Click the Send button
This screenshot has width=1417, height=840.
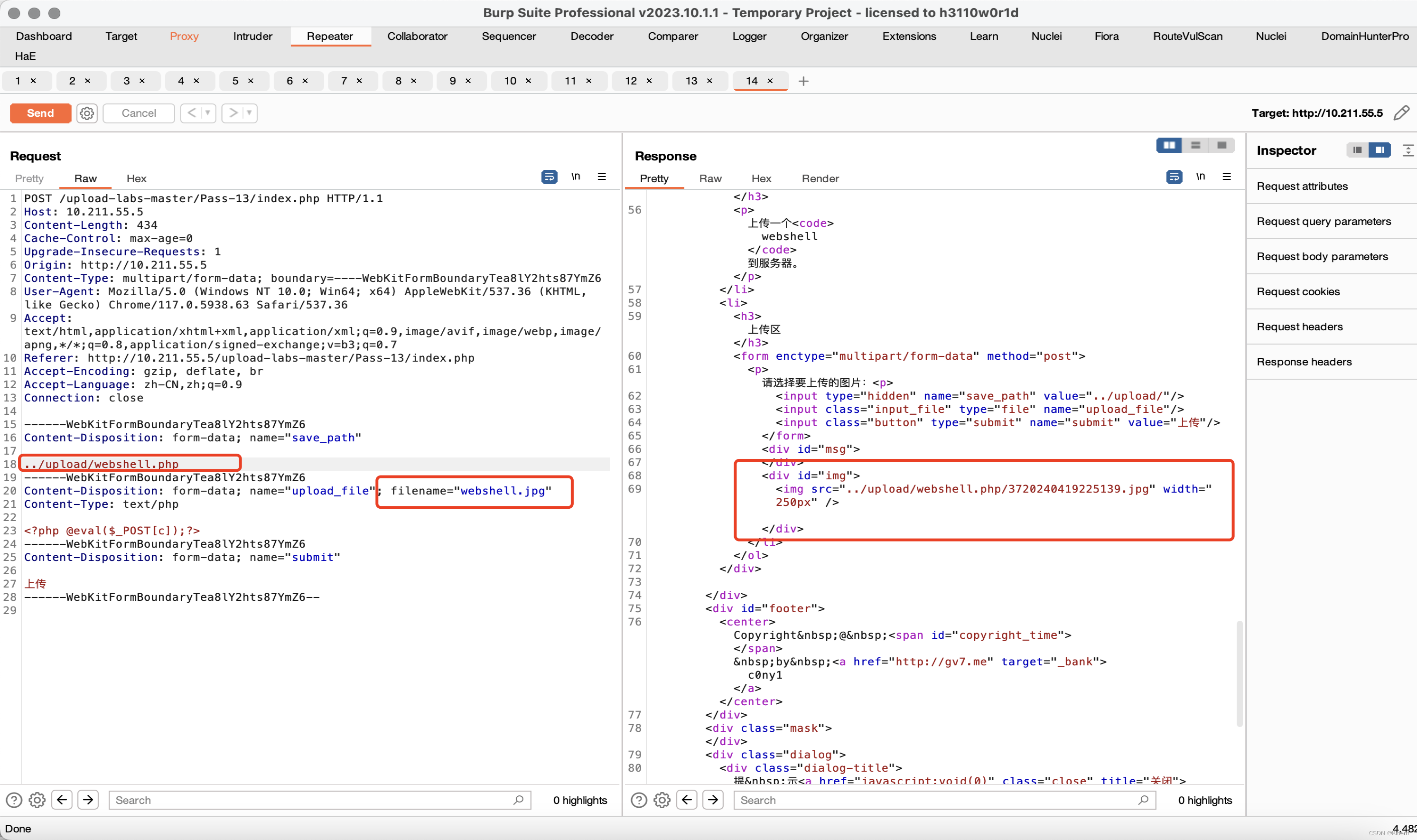coord(40,113)
